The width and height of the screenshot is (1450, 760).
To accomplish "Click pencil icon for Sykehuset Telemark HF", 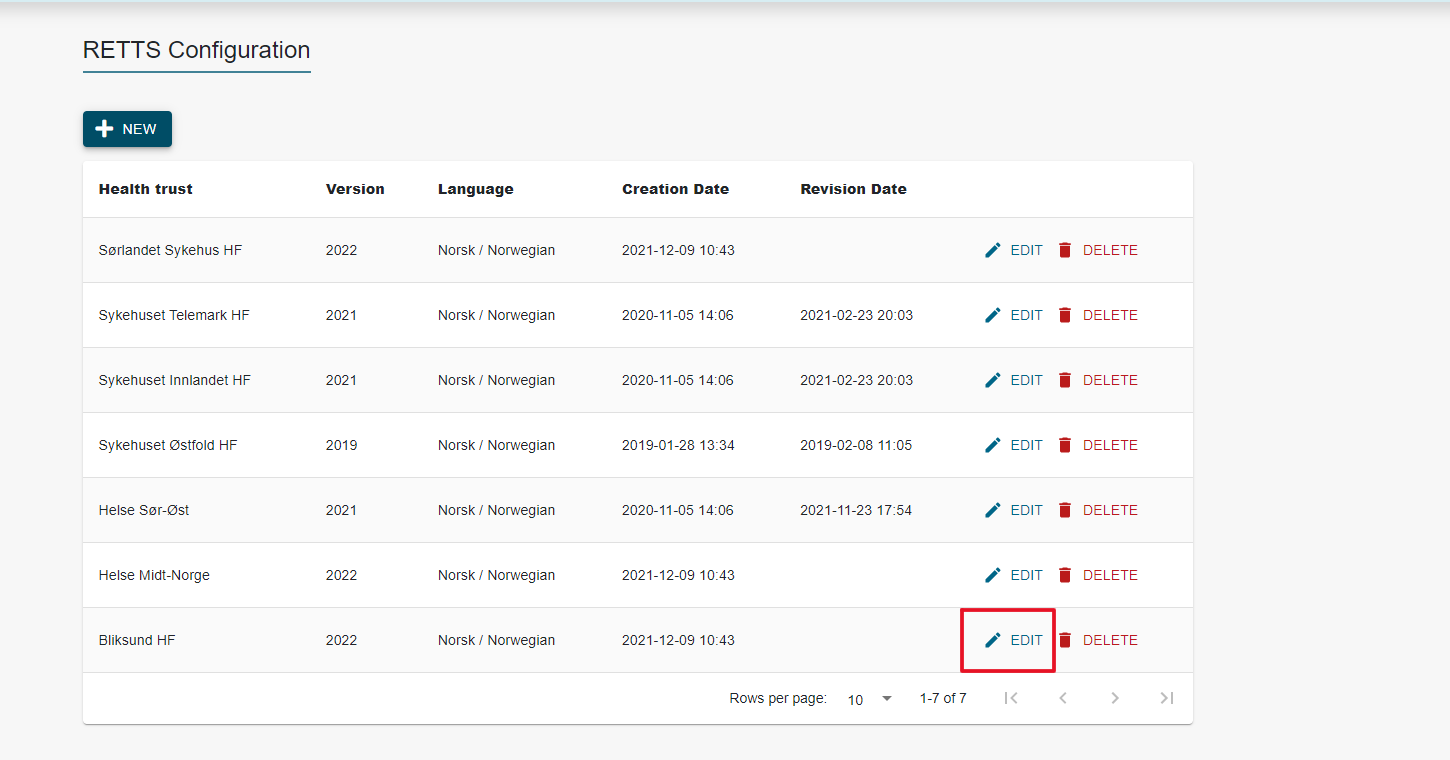I will click(993, 315).
